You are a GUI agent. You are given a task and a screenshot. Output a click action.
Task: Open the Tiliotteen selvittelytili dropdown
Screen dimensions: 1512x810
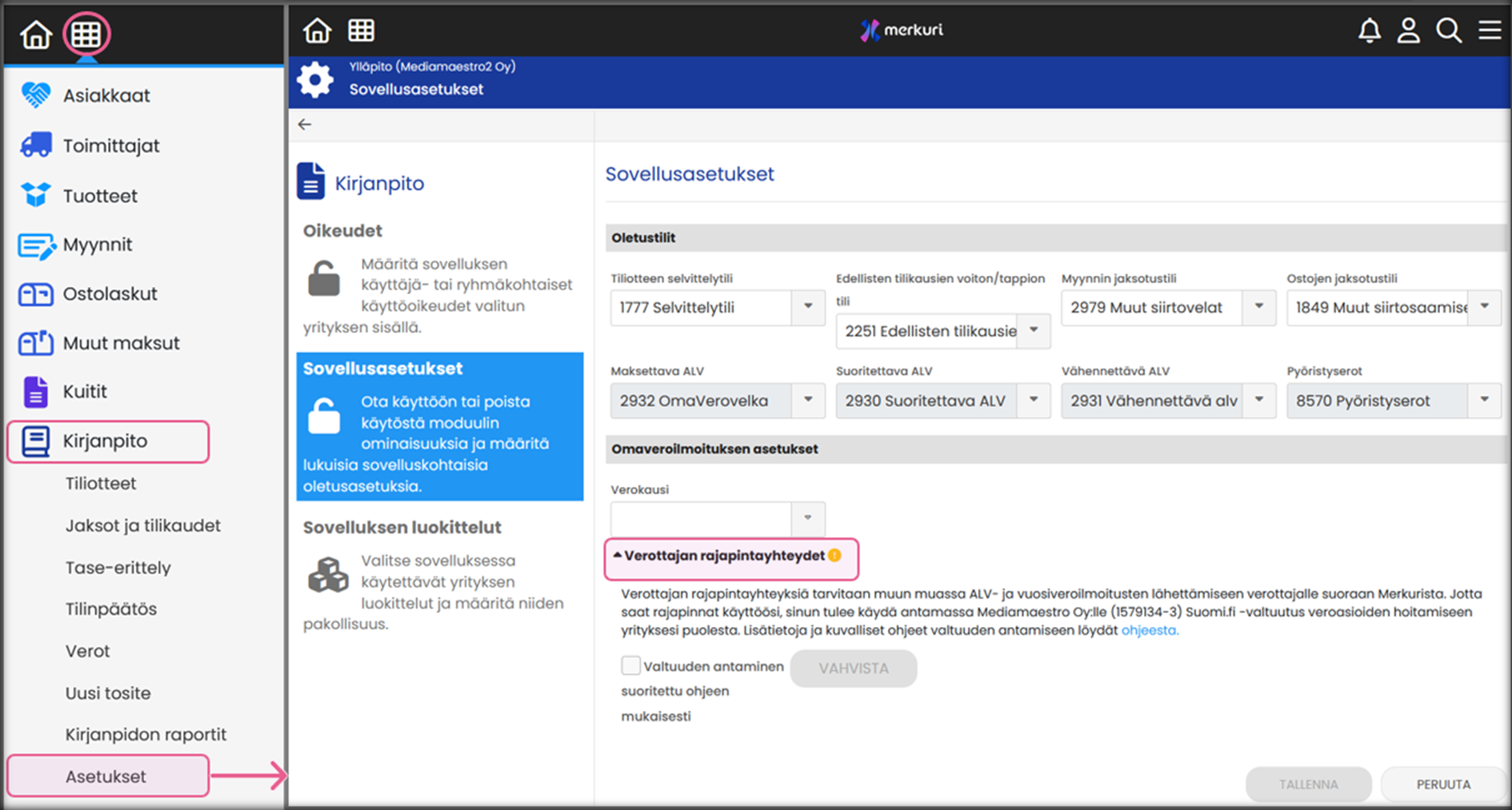pos(807,307)
